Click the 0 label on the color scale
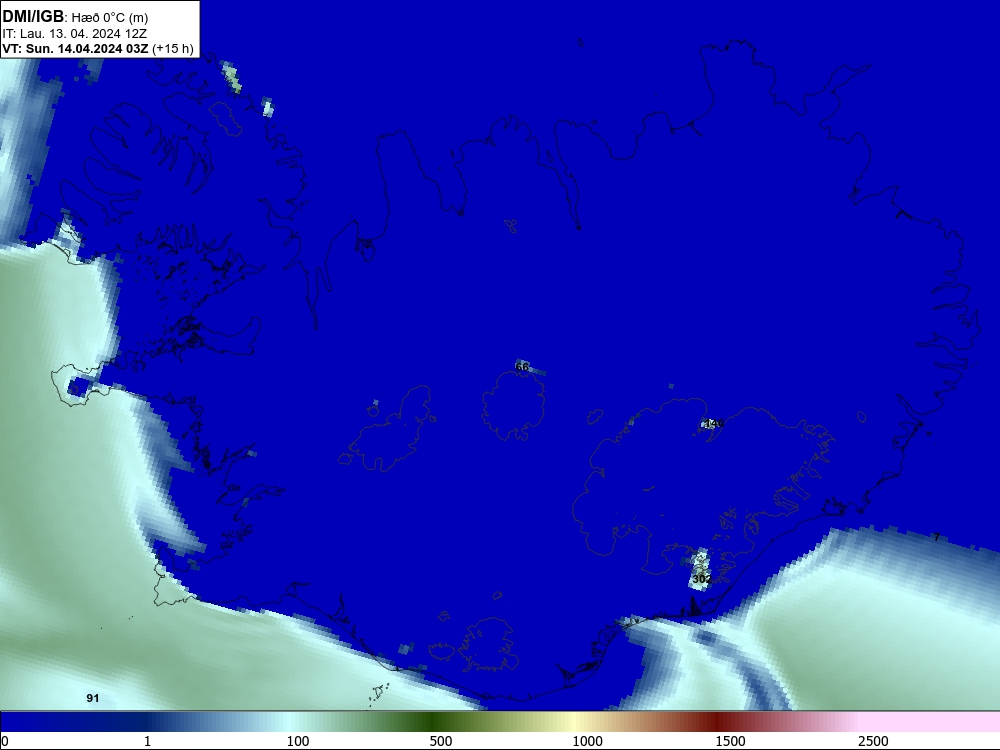Viewport: 1000px width, 750px height. [x=5, y=741]
